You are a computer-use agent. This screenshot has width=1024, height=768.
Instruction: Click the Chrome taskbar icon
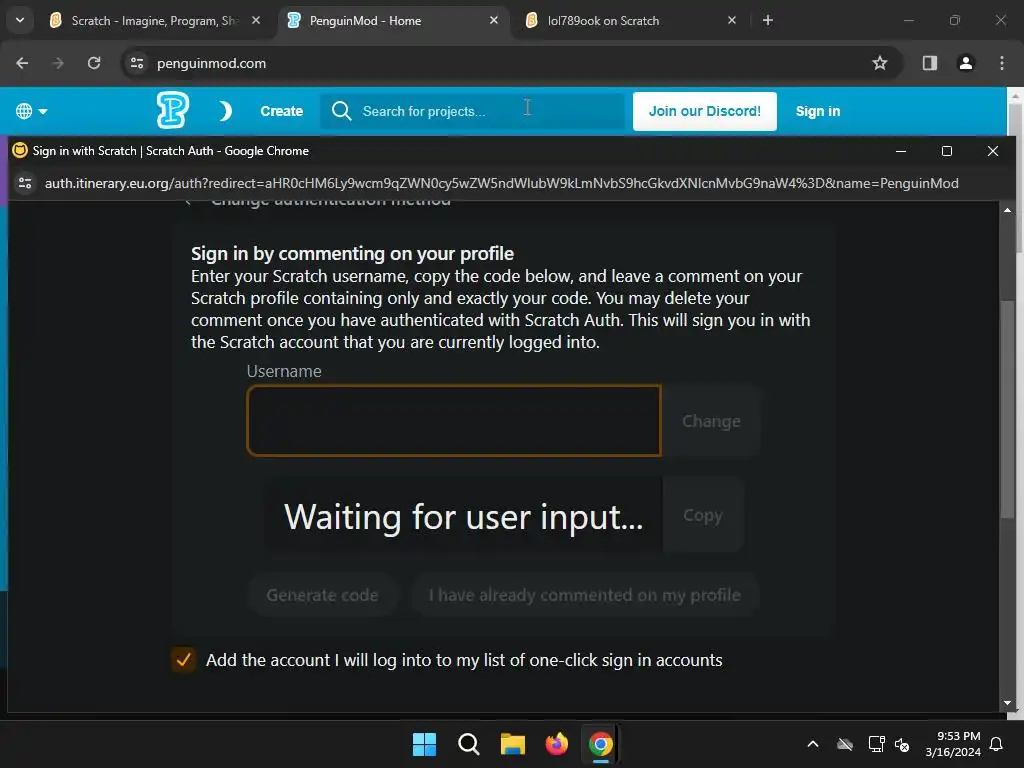(x=600, y=744)
